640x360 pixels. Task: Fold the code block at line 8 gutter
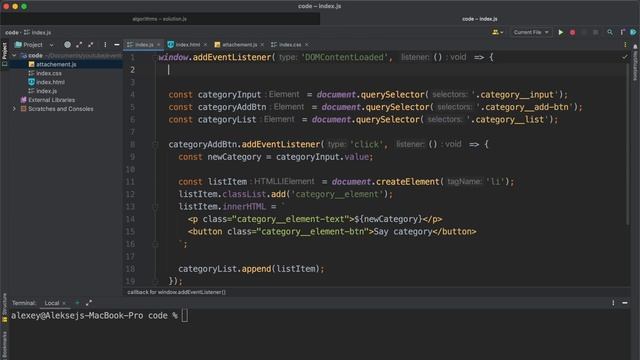tap(155, 144)
